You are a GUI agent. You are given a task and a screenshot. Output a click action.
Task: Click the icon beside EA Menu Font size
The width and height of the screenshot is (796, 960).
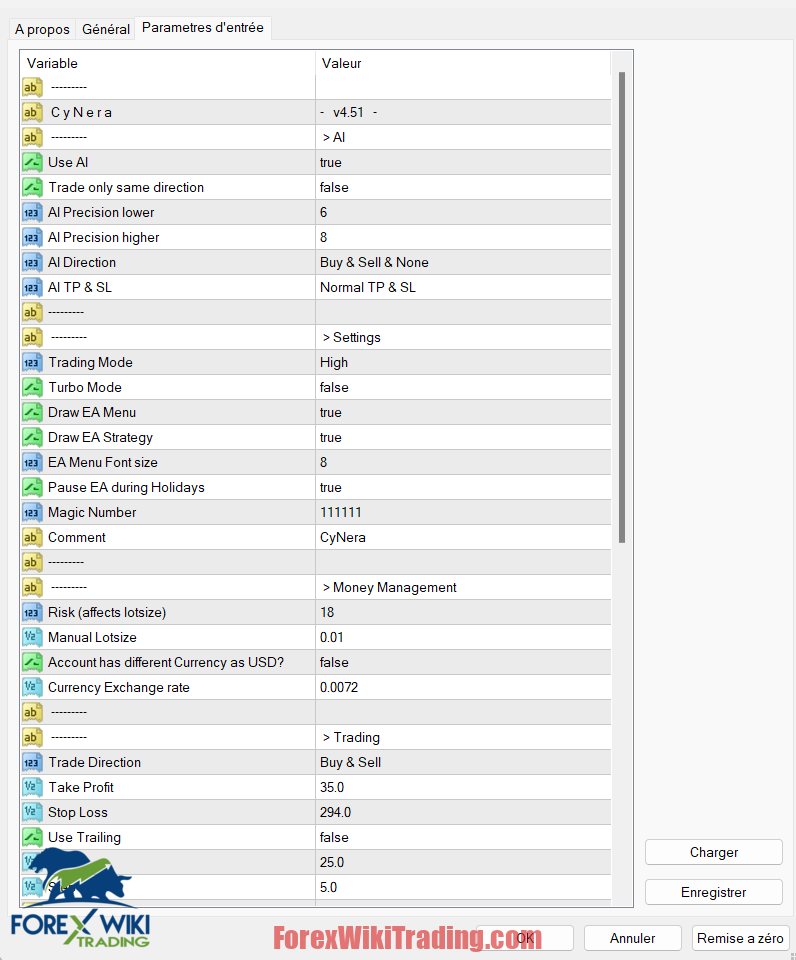[32, 462]
